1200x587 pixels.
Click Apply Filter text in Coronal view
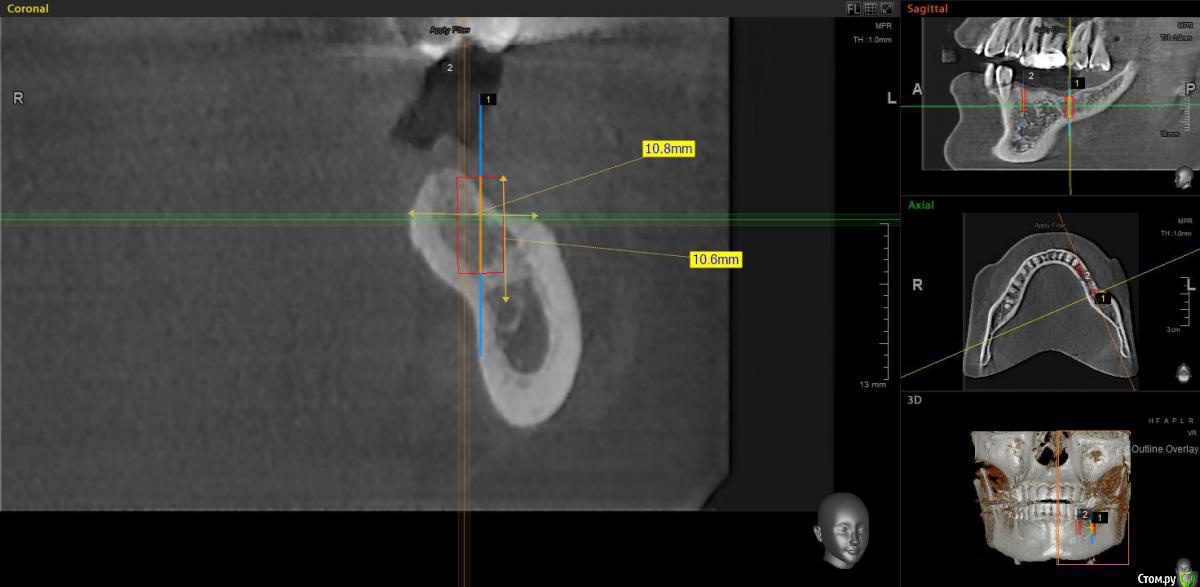[450, 30]
